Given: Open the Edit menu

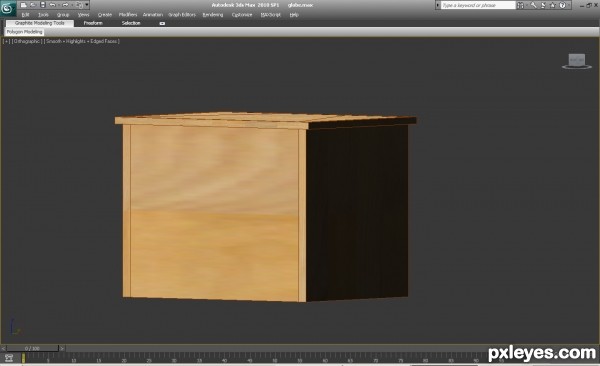Looking at the screenshot, I should point(26,15).
